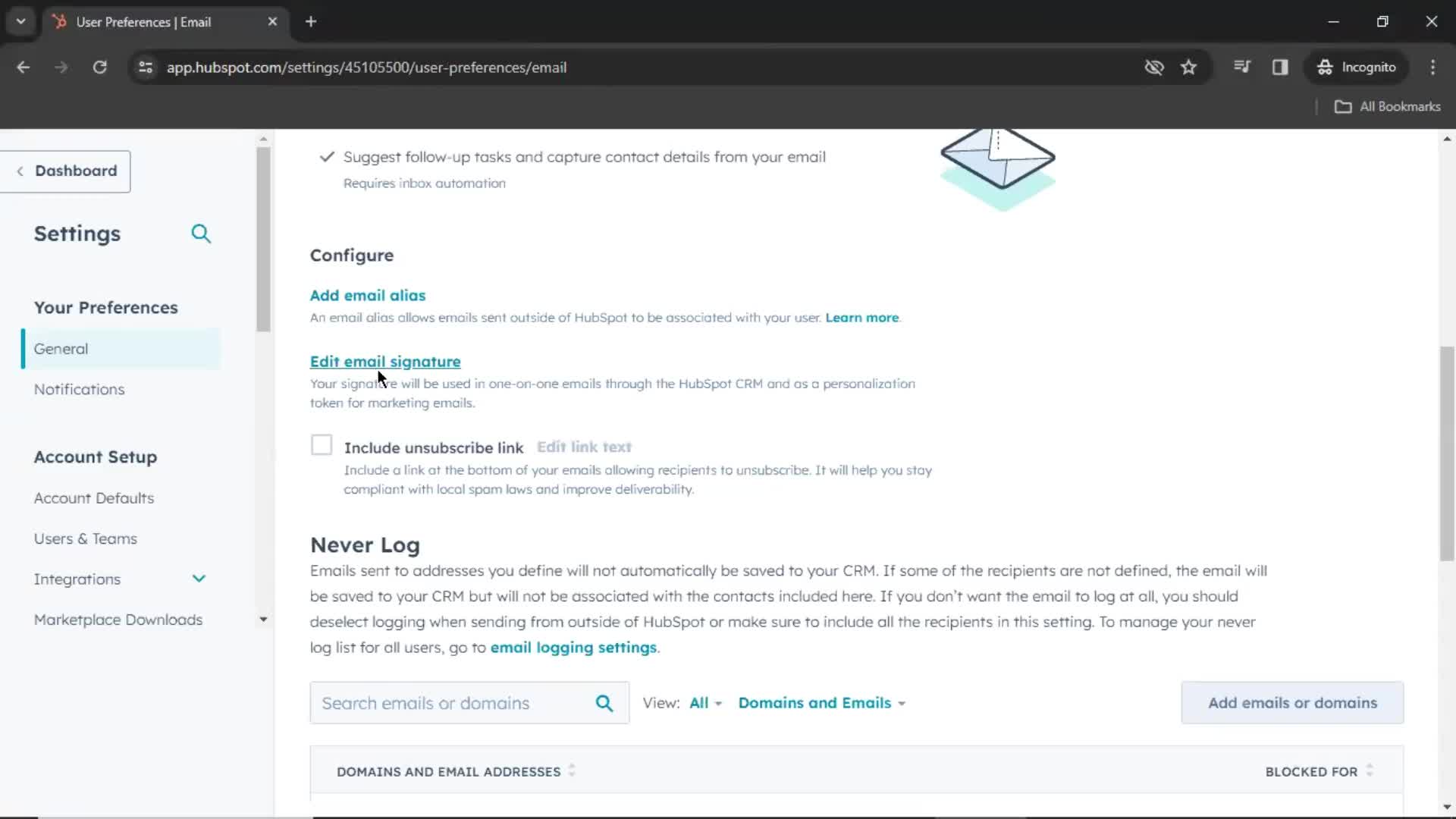
Task: Click the bookmark star icon in address bar
Action: click(x=1189, y=67)
